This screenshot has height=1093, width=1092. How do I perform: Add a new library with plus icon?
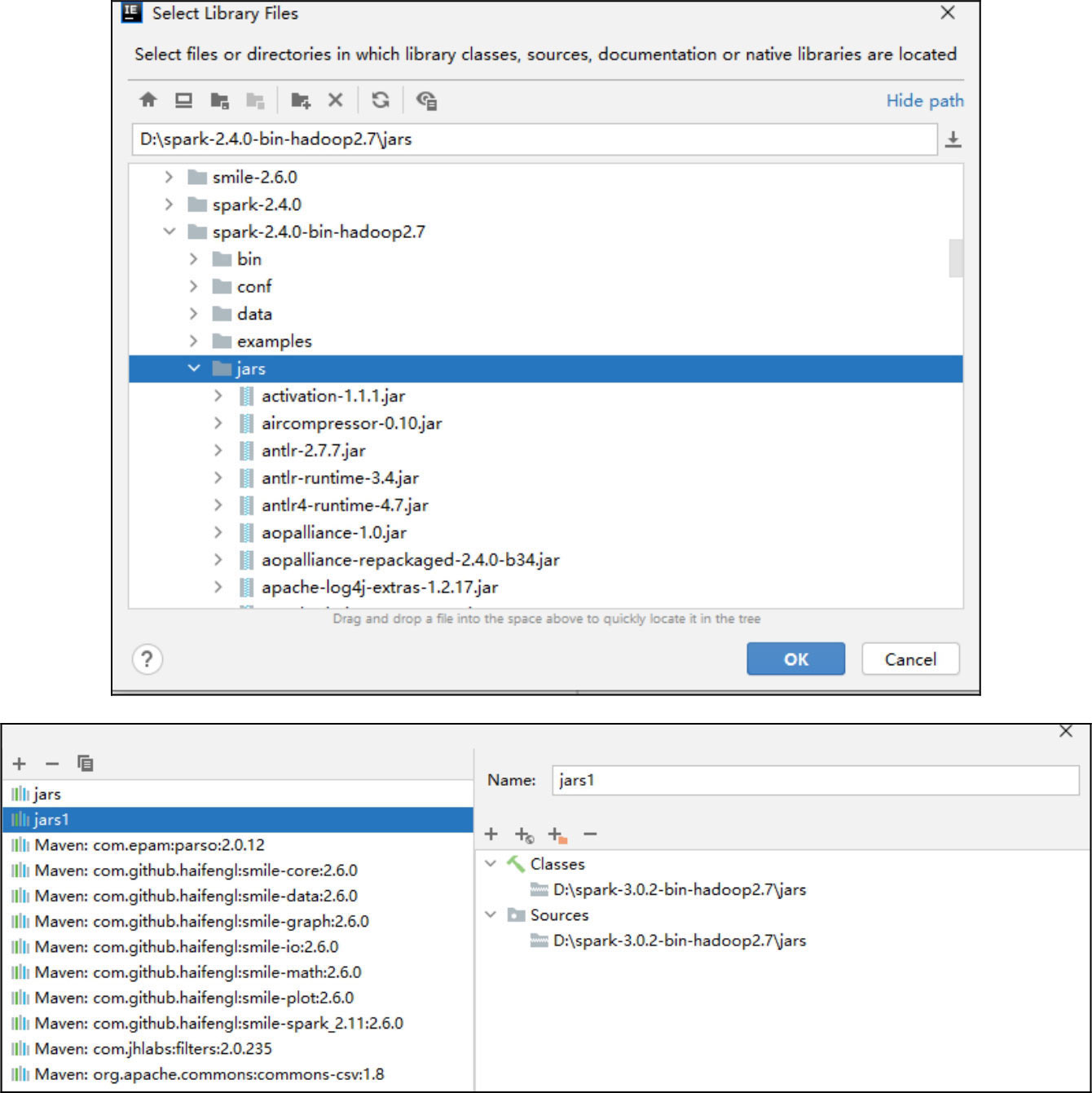point(20,764)
